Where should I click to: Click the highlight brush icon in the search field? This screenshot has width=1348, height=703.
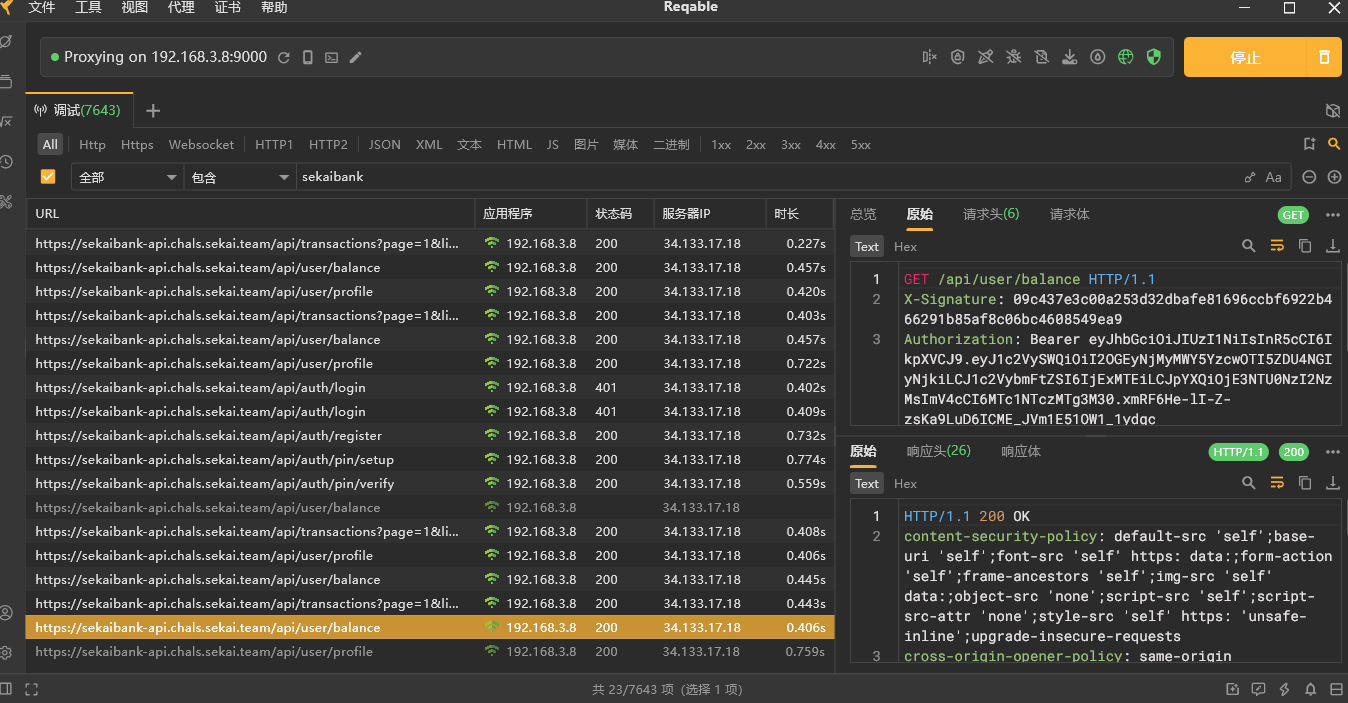pos(1250,177)
